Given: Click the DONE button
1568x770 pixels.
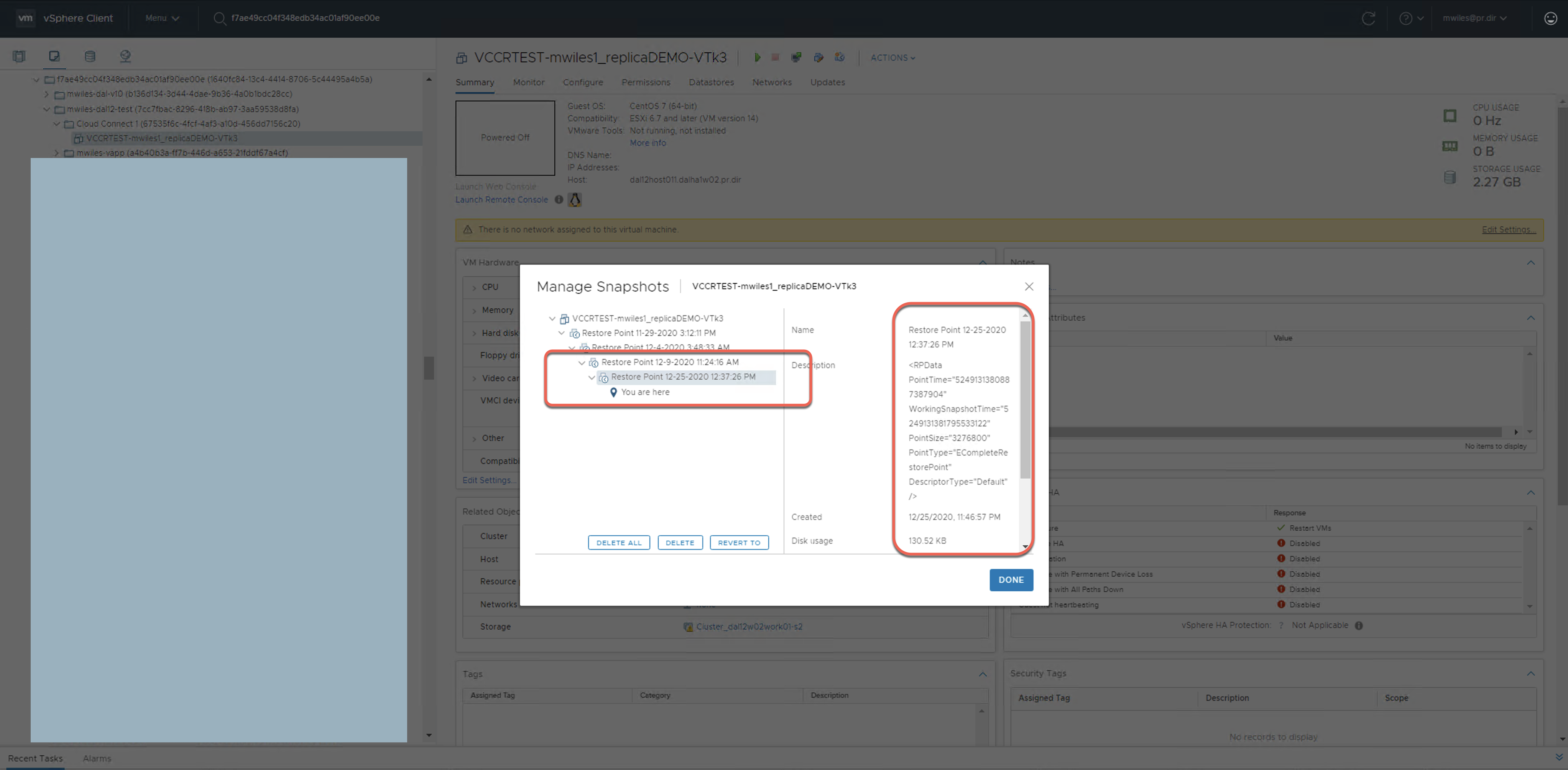Looking at the screenshot, I should click(1011, 579).
